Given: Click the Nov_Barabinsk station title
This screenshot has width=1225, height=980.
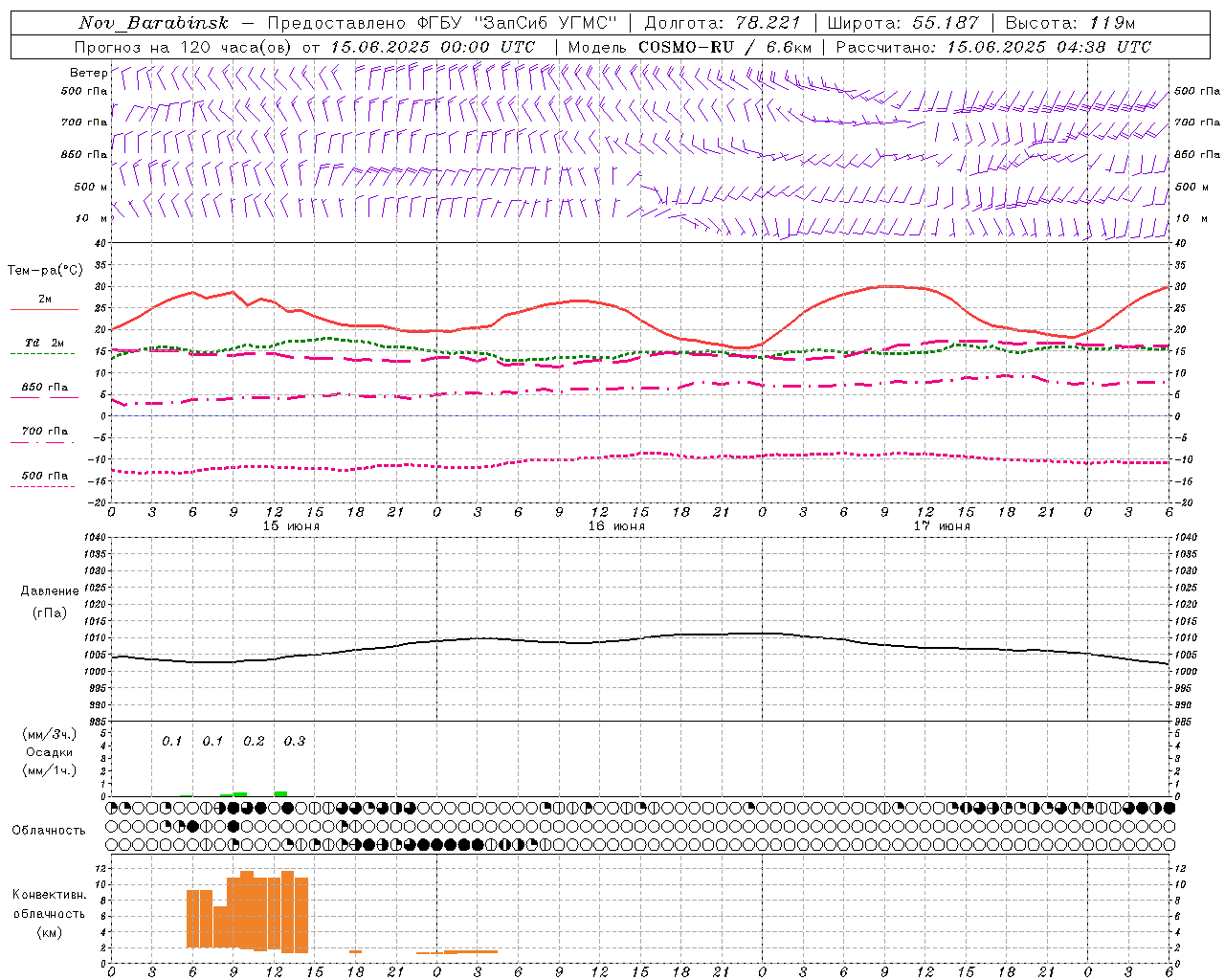Looking at the screenshot, I should point(154,23).
